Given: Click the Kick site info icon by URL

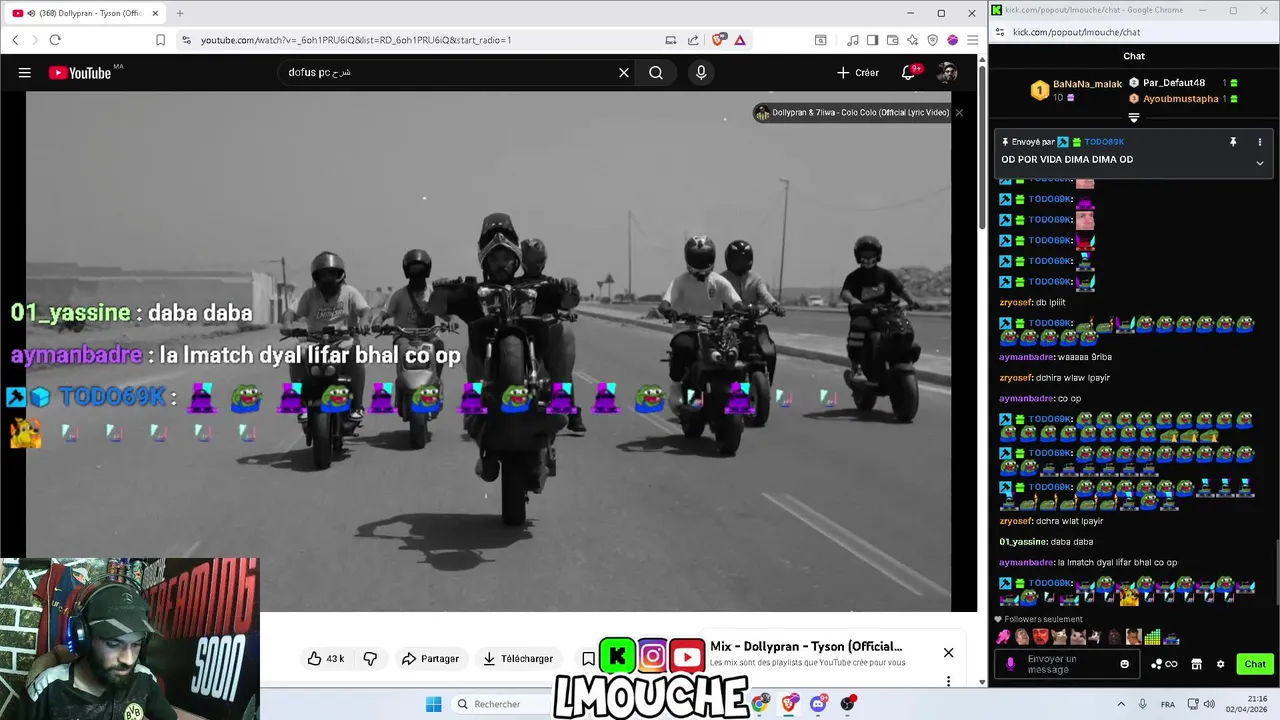Looking at the screenshot, I should [1000, 32].
